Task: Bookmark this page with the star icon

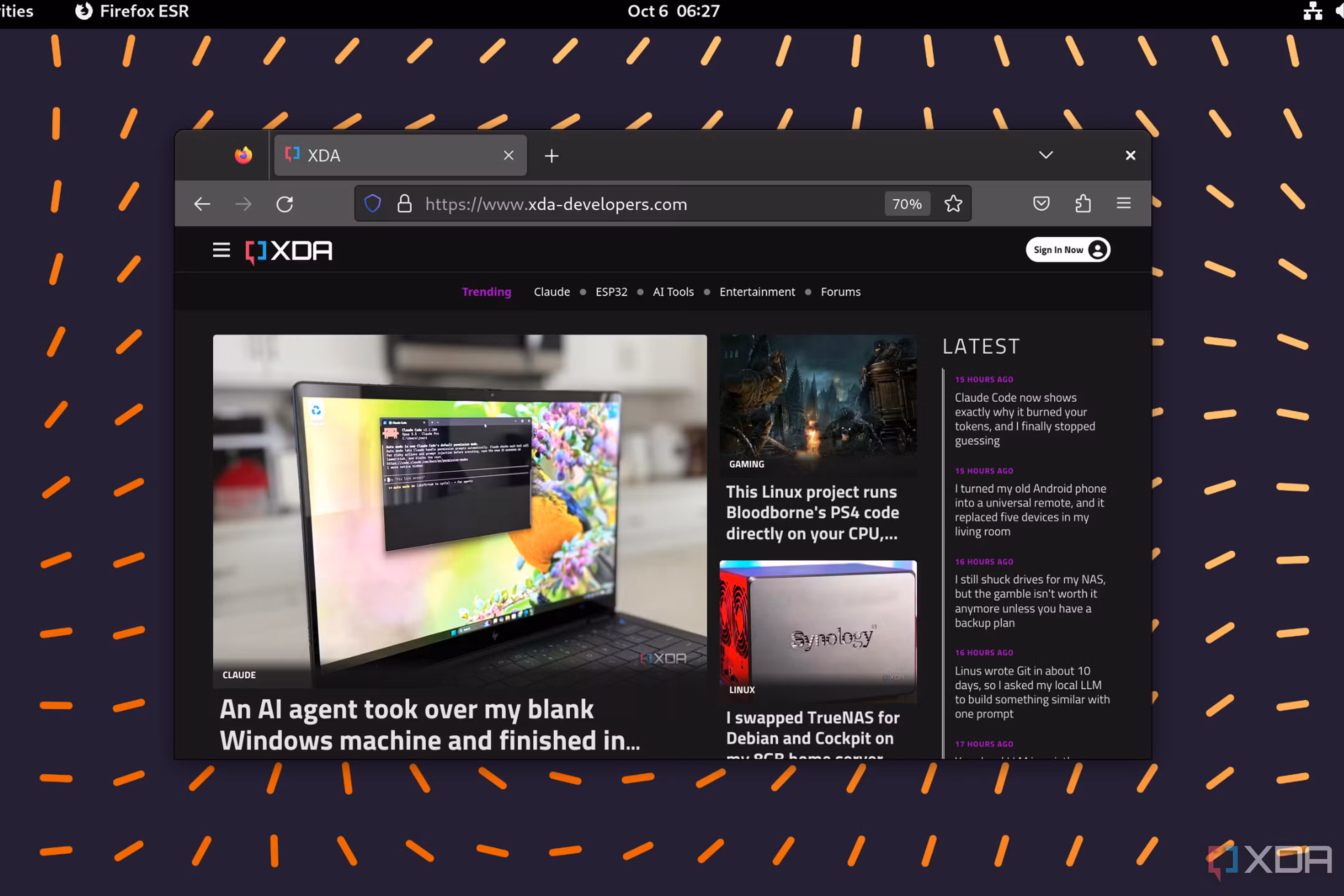Action: [953, 203]
